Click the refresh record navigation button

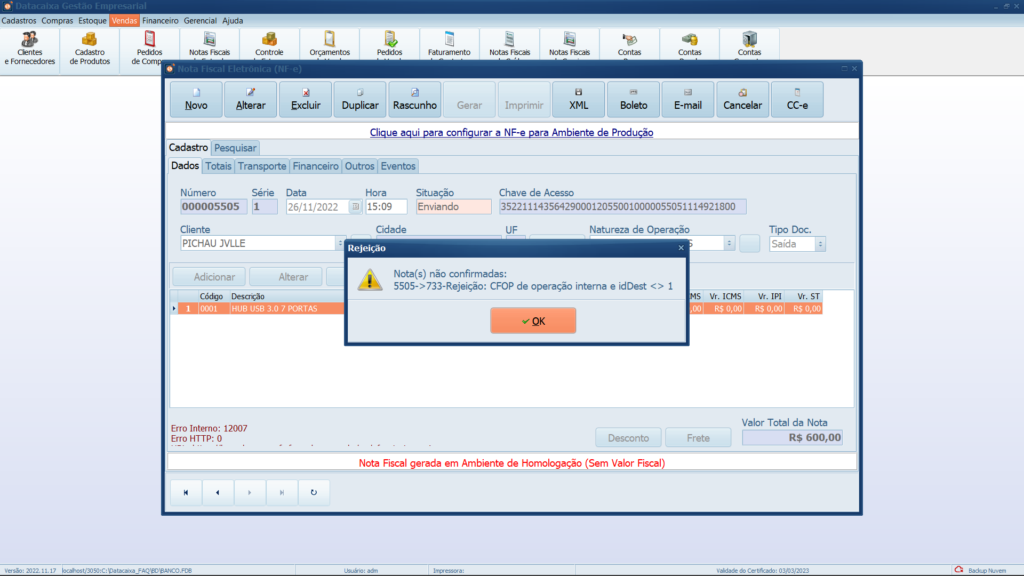[314, 492]
